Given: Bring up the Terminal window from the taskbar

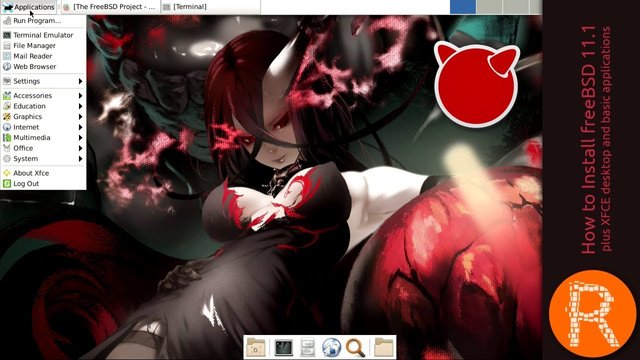Looking at the screenshot, I should (x=210, y=7).
